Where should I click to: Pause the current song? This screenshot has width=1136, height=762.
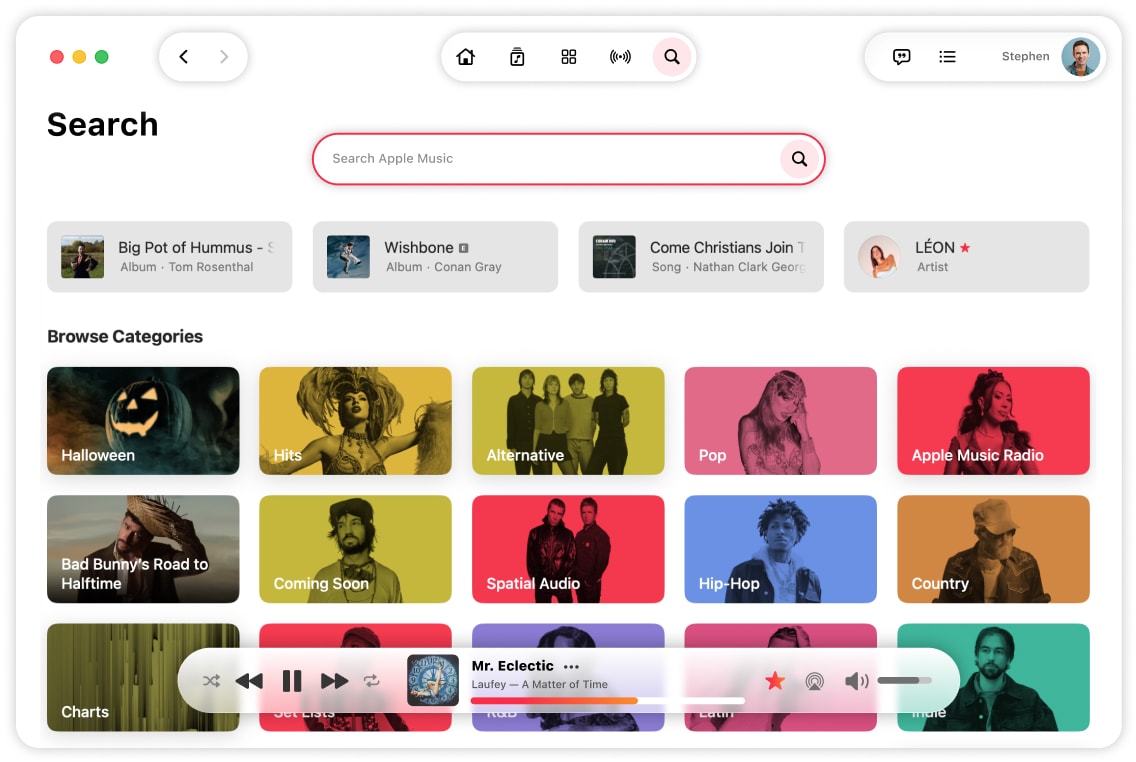[292, 681]
